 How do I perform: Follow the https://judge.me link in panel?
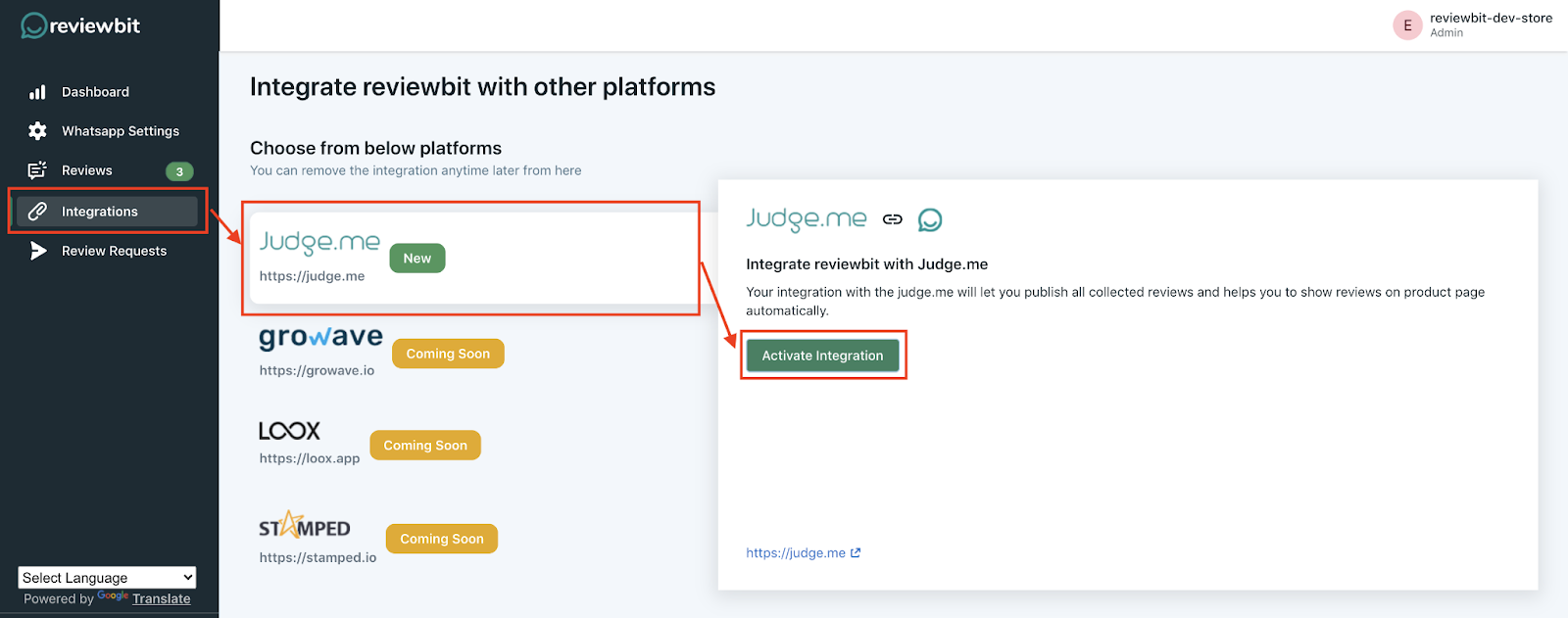pyautogui.click(x=795, y=552)
